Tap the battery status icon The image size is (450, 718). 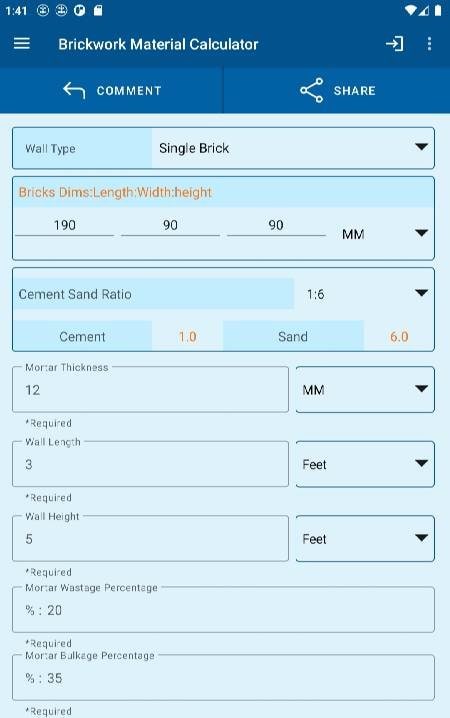(x=438, y=11)
